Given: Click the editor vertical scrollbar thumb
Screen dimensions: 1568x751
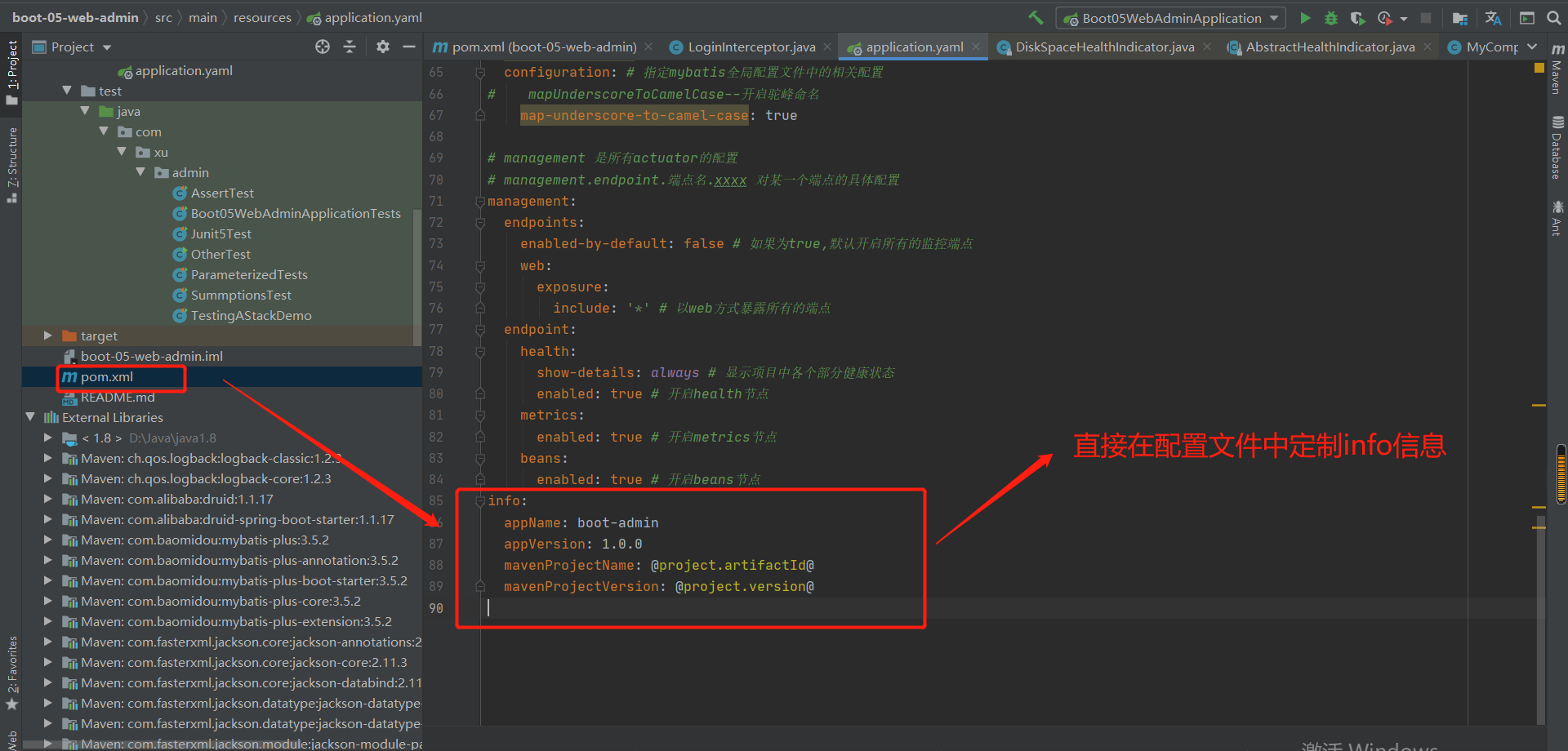Looking at the screenshot, I should coord(1540,620).
